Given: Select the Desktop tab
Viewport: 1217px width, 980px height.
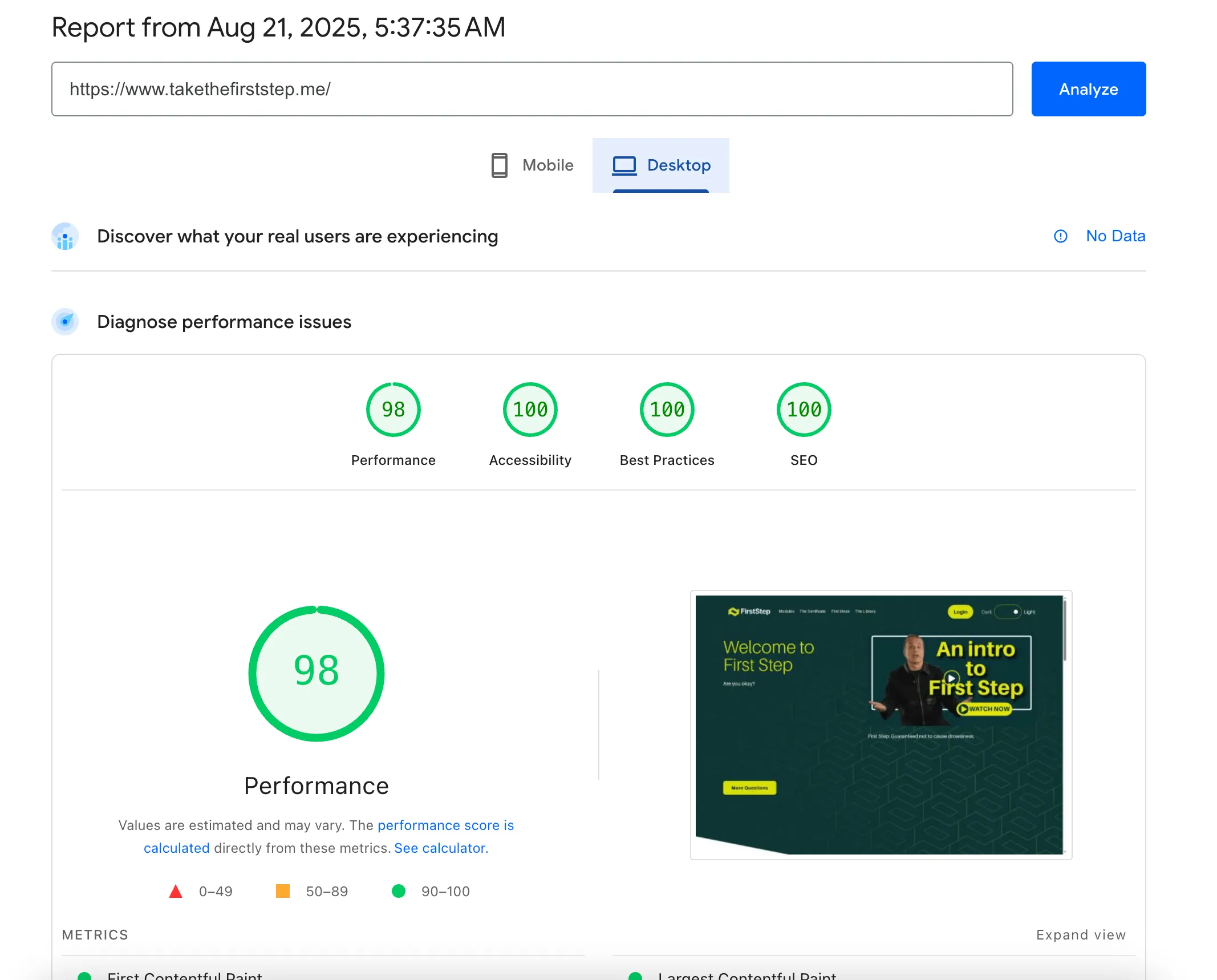Looking at the screenshot, I should 661,165.
